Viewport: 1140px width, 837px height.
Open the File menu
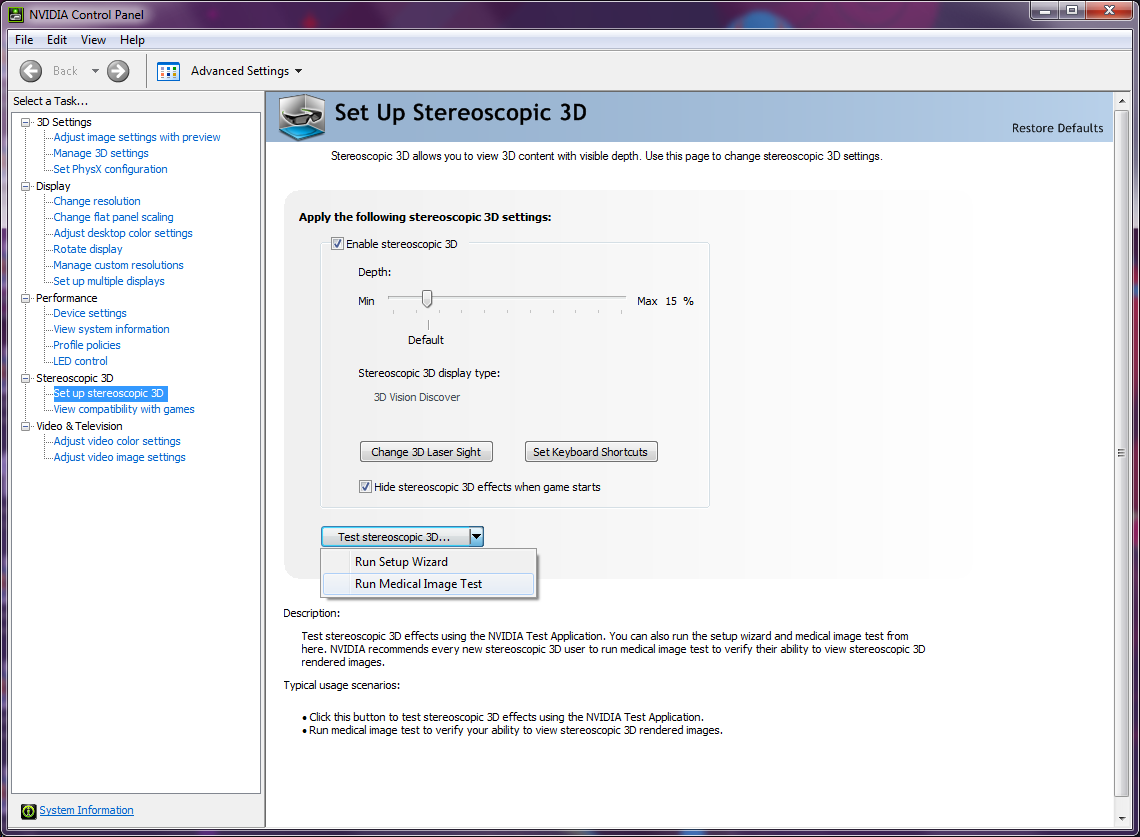[24, 40]
